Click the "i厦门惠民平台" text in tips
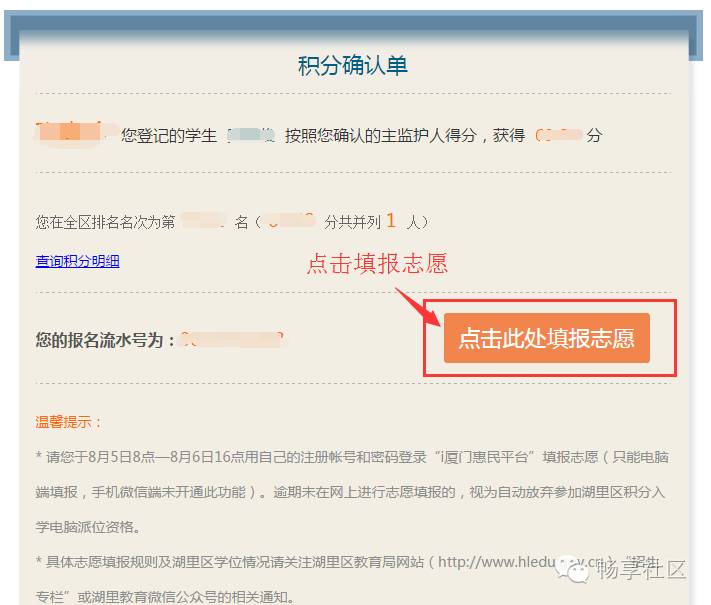711x605 pixels. [484, 457]
